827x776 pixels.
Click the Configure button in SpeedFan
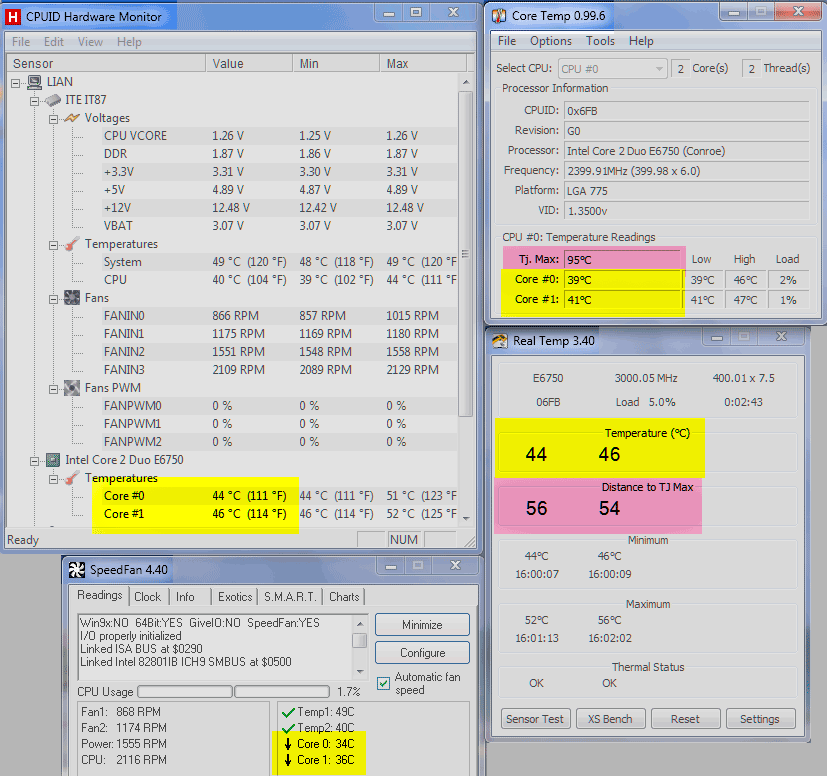pos(422,653)
